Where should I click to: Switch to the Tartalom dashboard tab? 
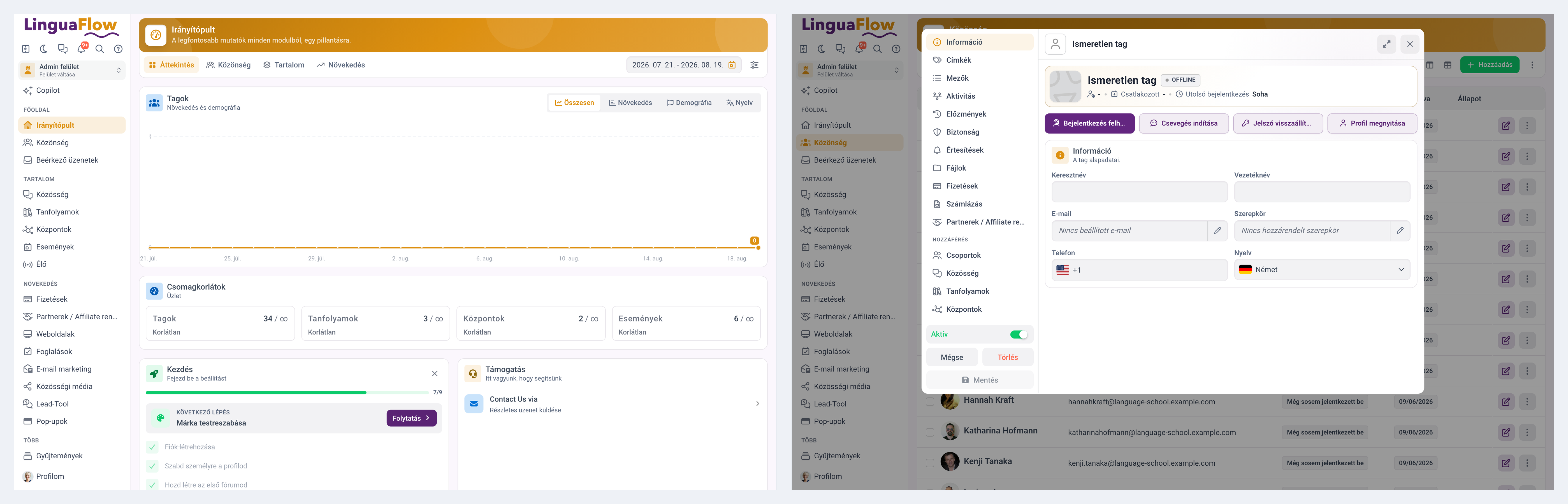pyautogui.click(x=284, y=65)
